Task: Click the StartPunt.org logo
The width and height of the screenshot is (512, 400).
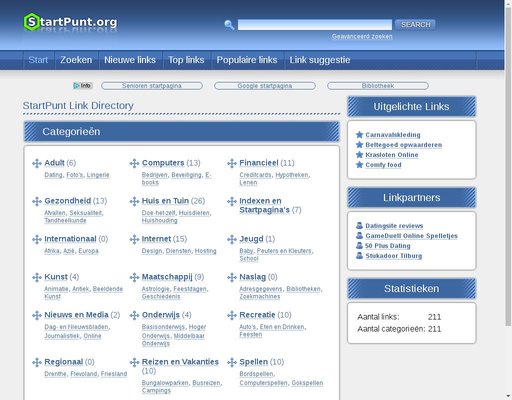Action: [x=70, y=22]
